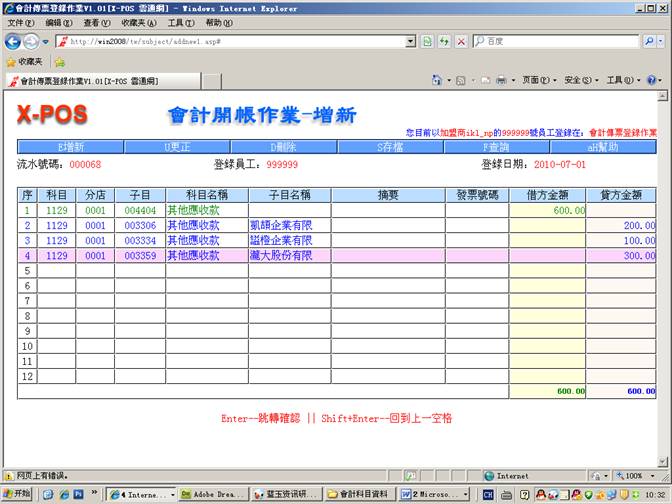Click the Help question mark icon
This screenshot has height=504, width=672.
tap(650, 80)
